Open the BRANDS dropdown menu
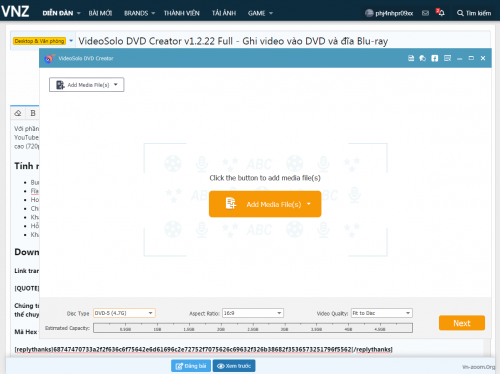 tap(139, 13)
